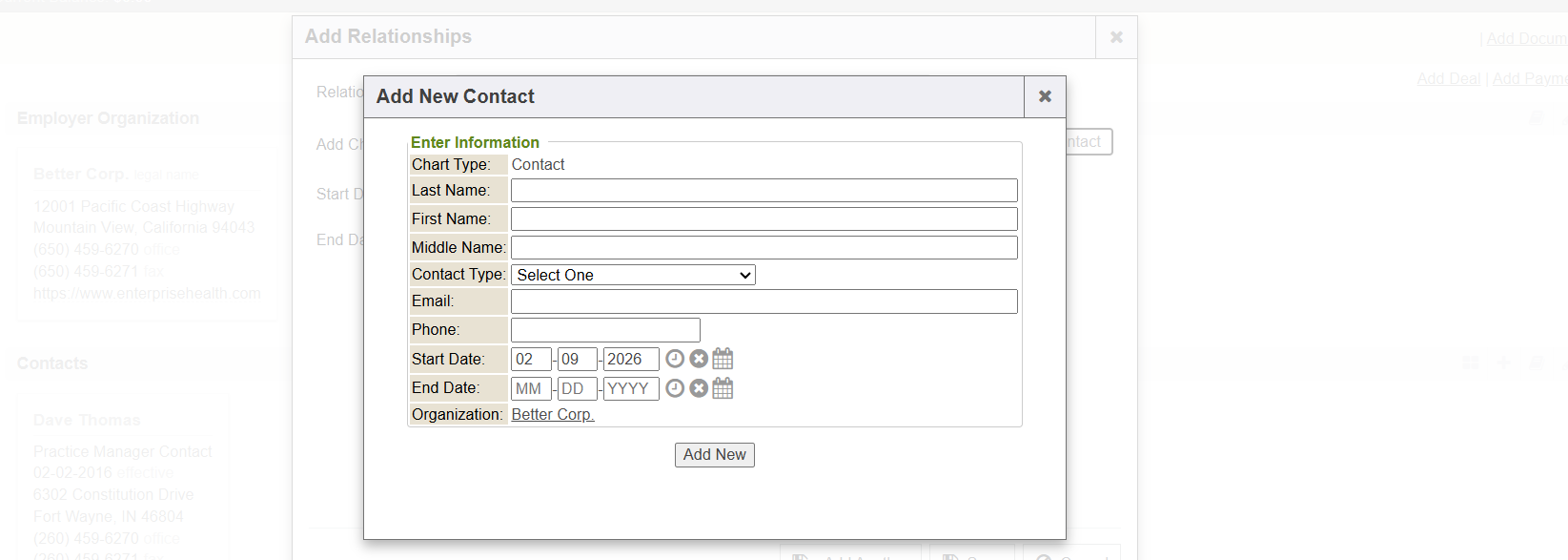Focus the Last Name field
The width and height of the screenshot is (1568, 560).
pyautogui.click(x=764, y=191)
